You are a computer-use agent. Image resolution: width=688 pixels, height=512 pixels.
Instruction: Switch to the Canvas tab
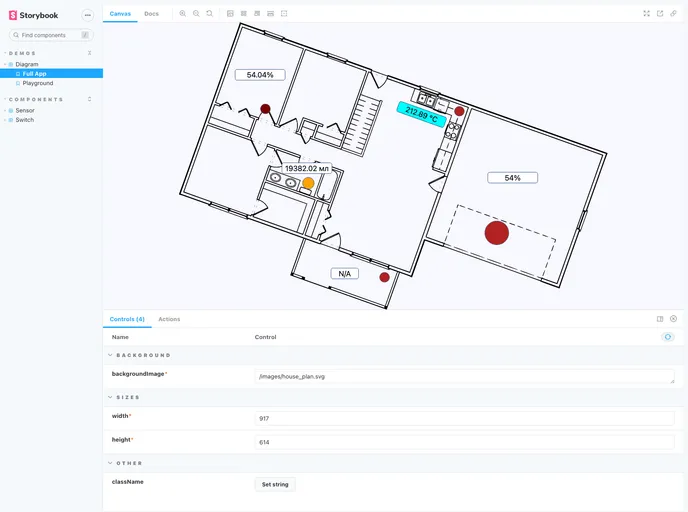(120, 14)
